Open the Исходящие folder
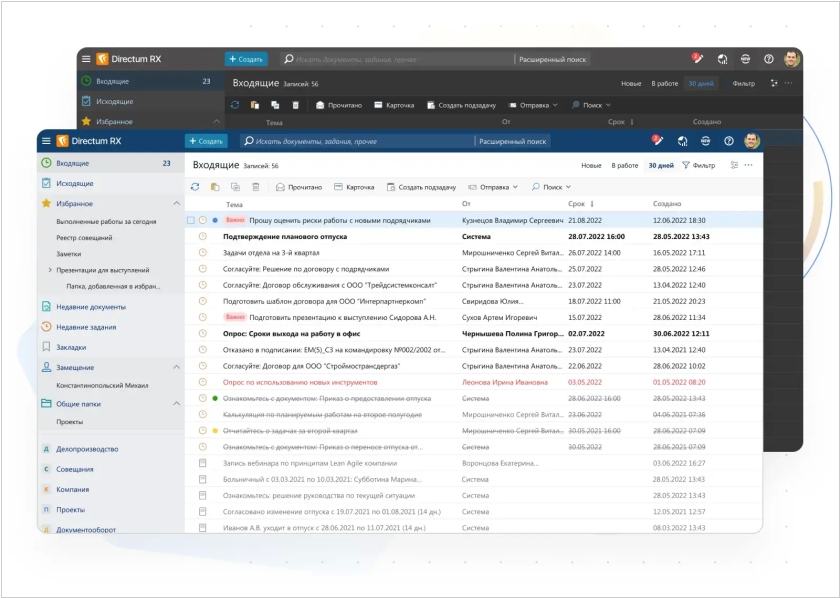840x598 pixels. point(75,184)
